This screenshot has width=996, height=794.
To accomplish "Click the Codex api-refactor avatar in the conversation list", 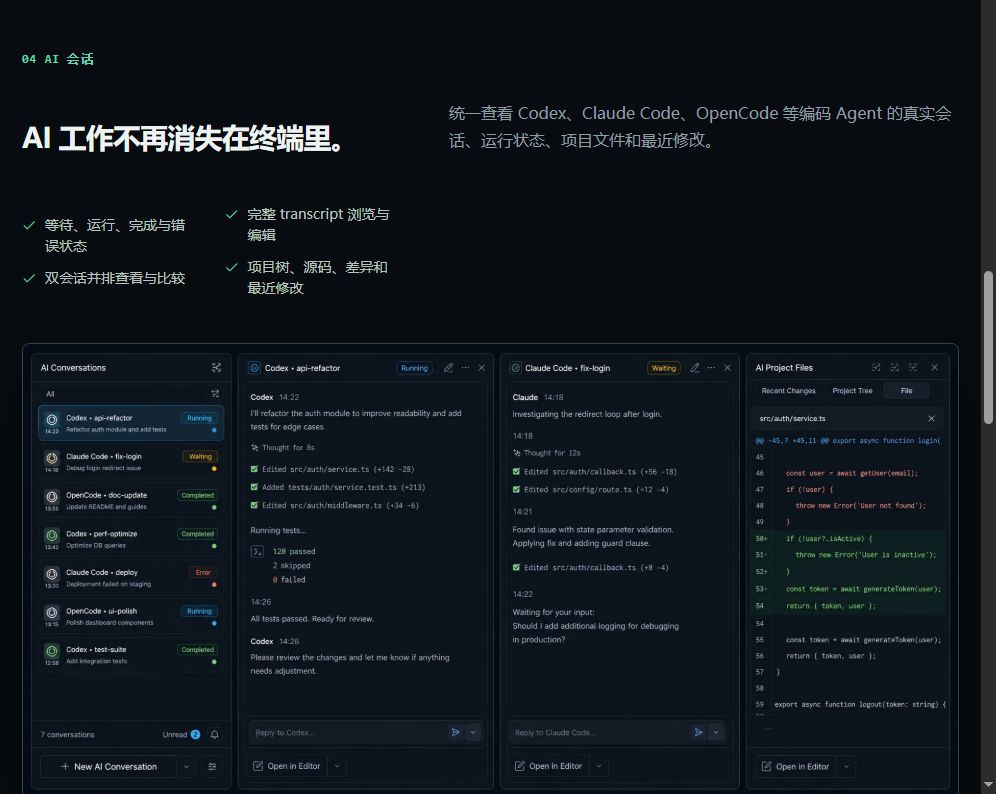I will [x=52, y=420].
